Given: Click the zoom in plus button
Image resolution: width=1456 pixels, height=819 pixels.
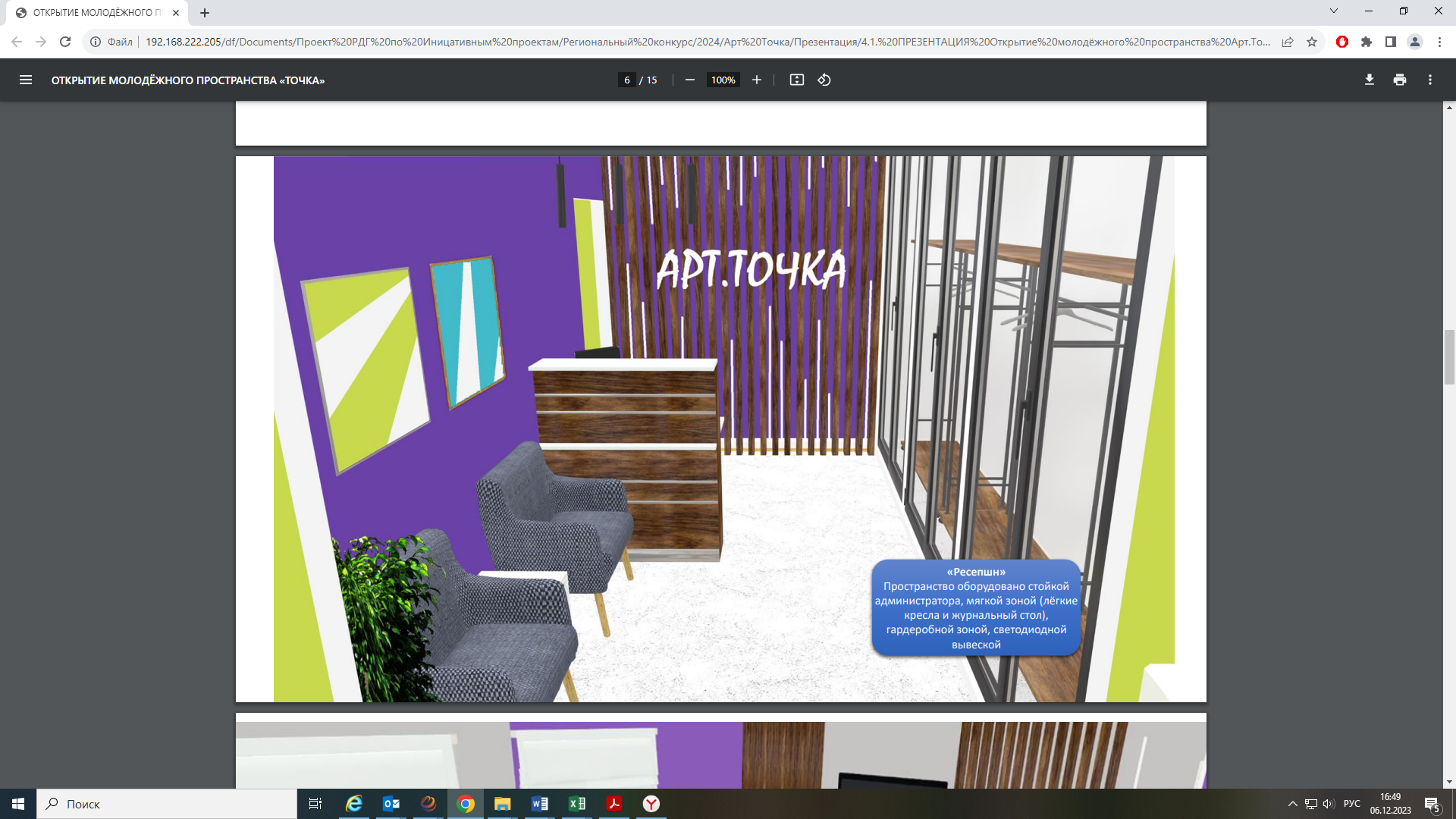Looking at the screenshot, I should coord(756,80).
